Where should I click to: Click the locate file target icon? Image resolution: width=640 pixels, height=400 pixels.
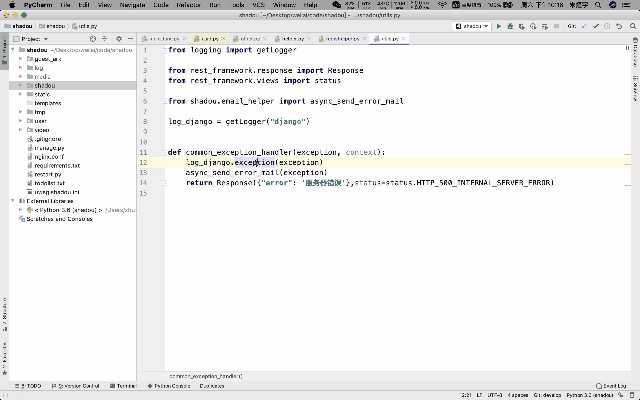pos(93,39)
